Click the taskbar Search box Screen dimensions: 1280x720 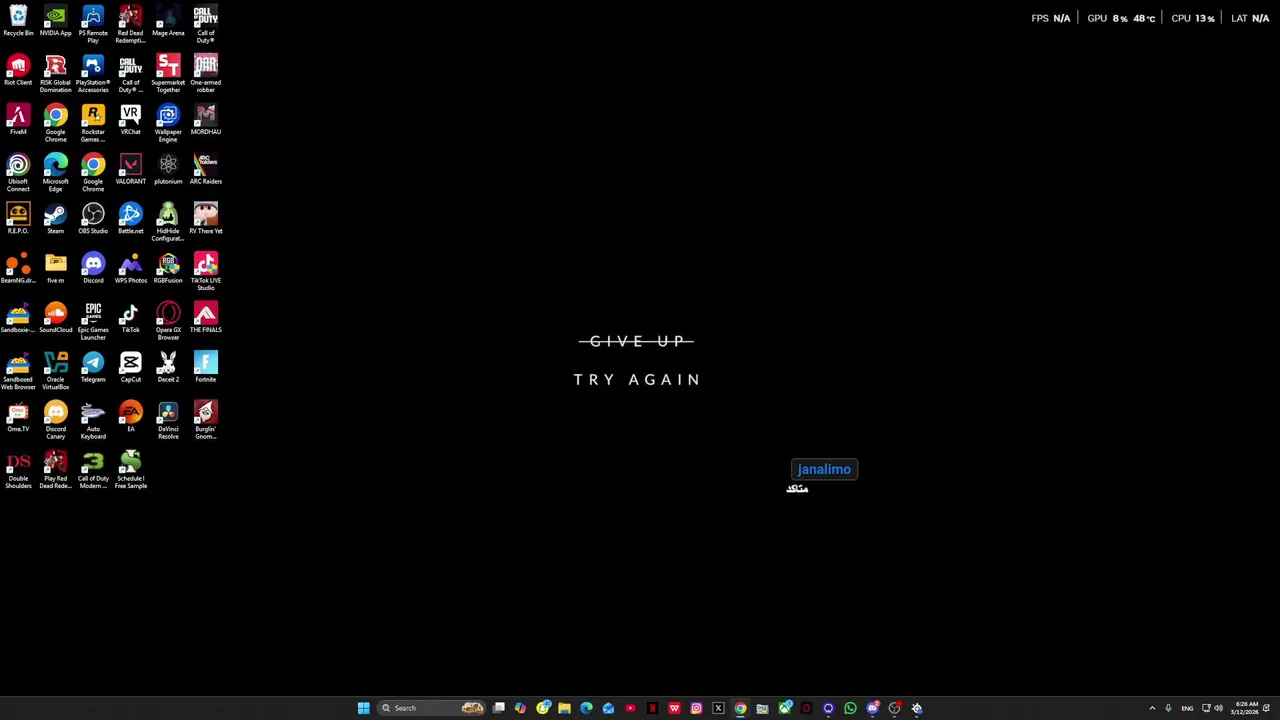point(432,708)
